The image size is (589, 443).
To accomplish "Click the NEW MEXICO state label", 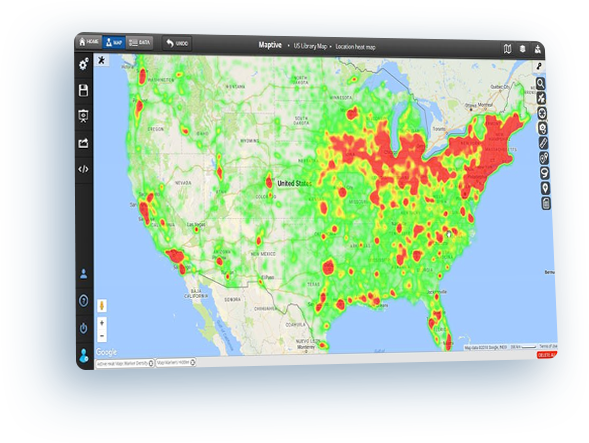I will [x=263, y=254].
